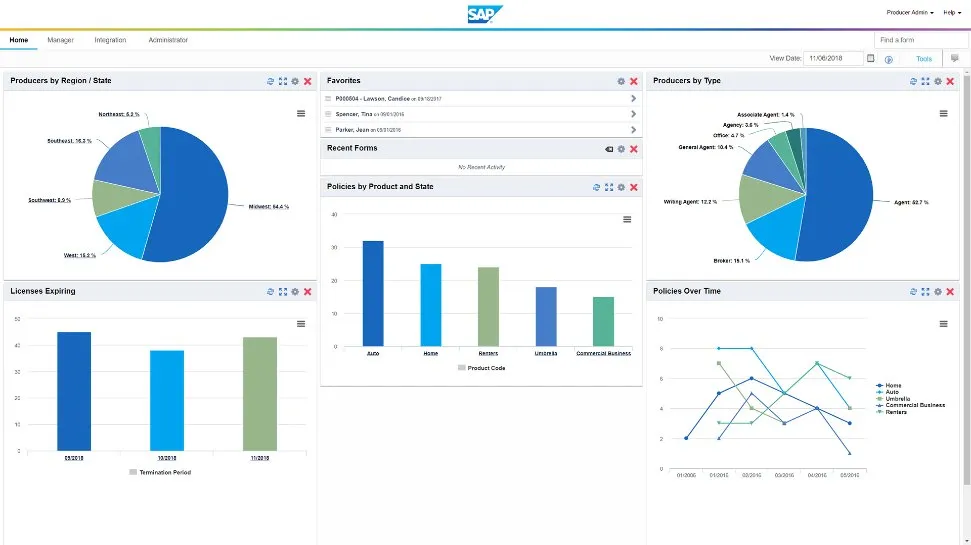Toggle Product Code legend under the bar chart
This screenshot has width=971, height=545.
click(481, 368)
